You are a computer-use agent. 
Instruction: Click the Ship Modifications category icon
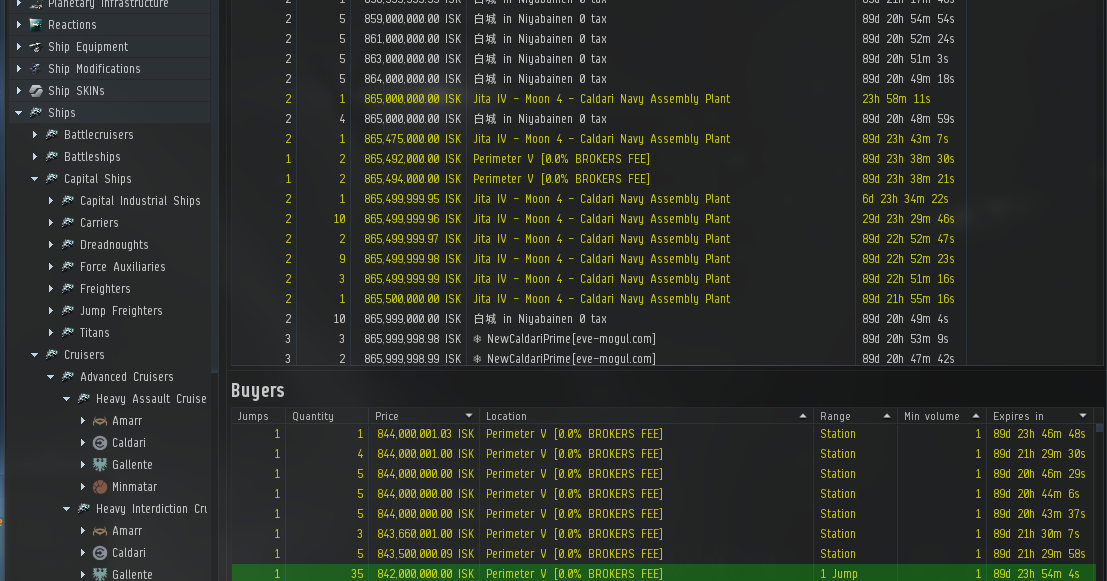click(x=35, y=68)
